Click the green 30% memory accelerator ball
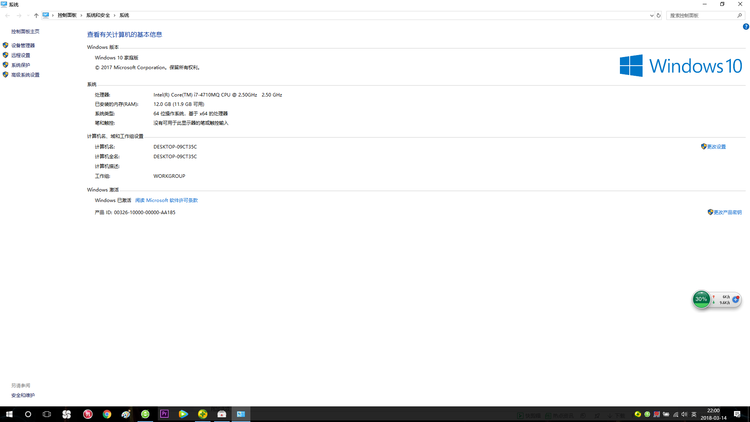The width and height of the screenshot is (750, 422). 701,300
